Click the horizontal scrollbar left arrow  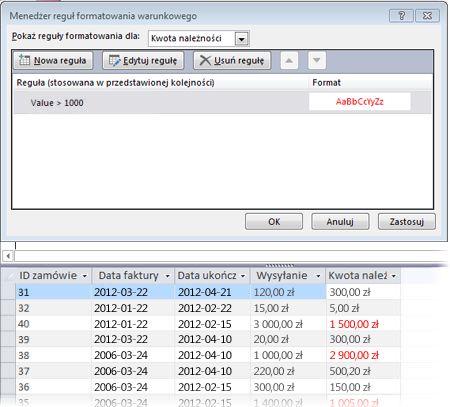(x=8, y=256)
